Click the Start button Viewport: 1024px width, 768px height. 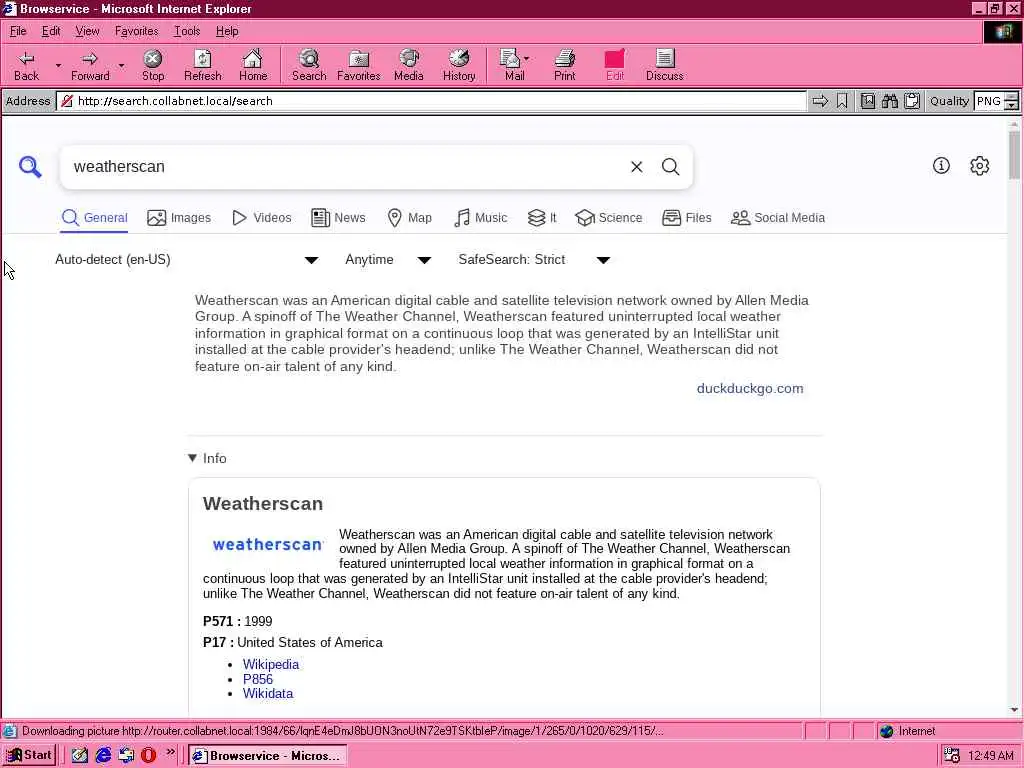(x=29, y=755)
